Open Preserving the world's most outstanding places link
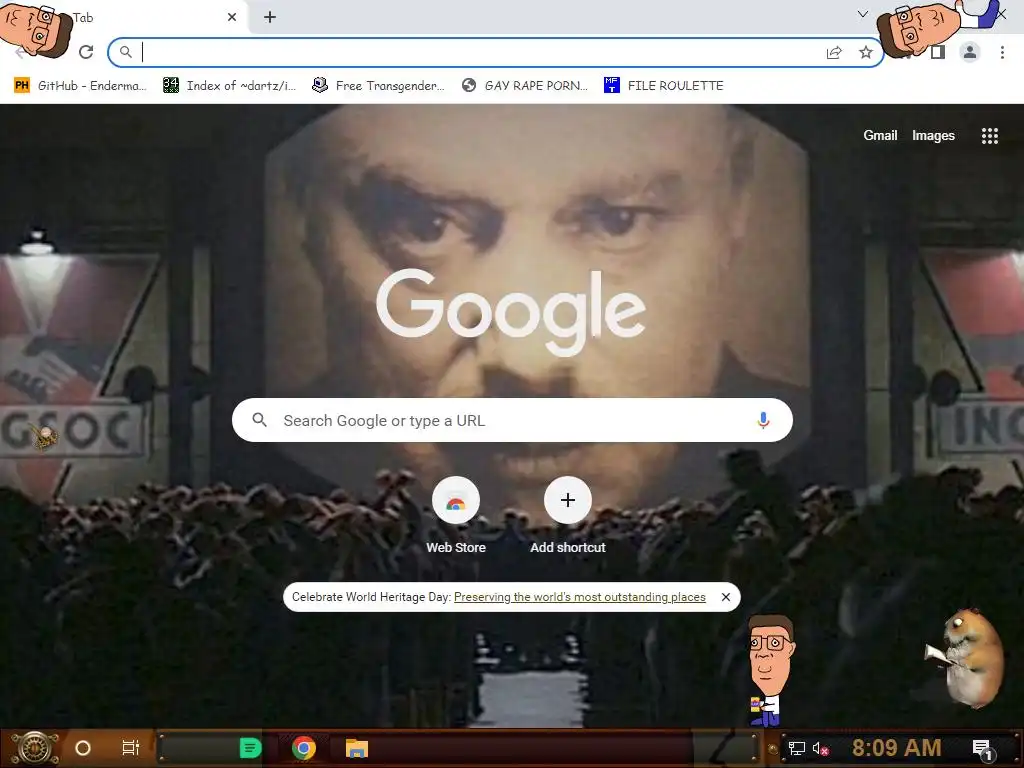This screenshot has height=768, width=1024. 580,597
